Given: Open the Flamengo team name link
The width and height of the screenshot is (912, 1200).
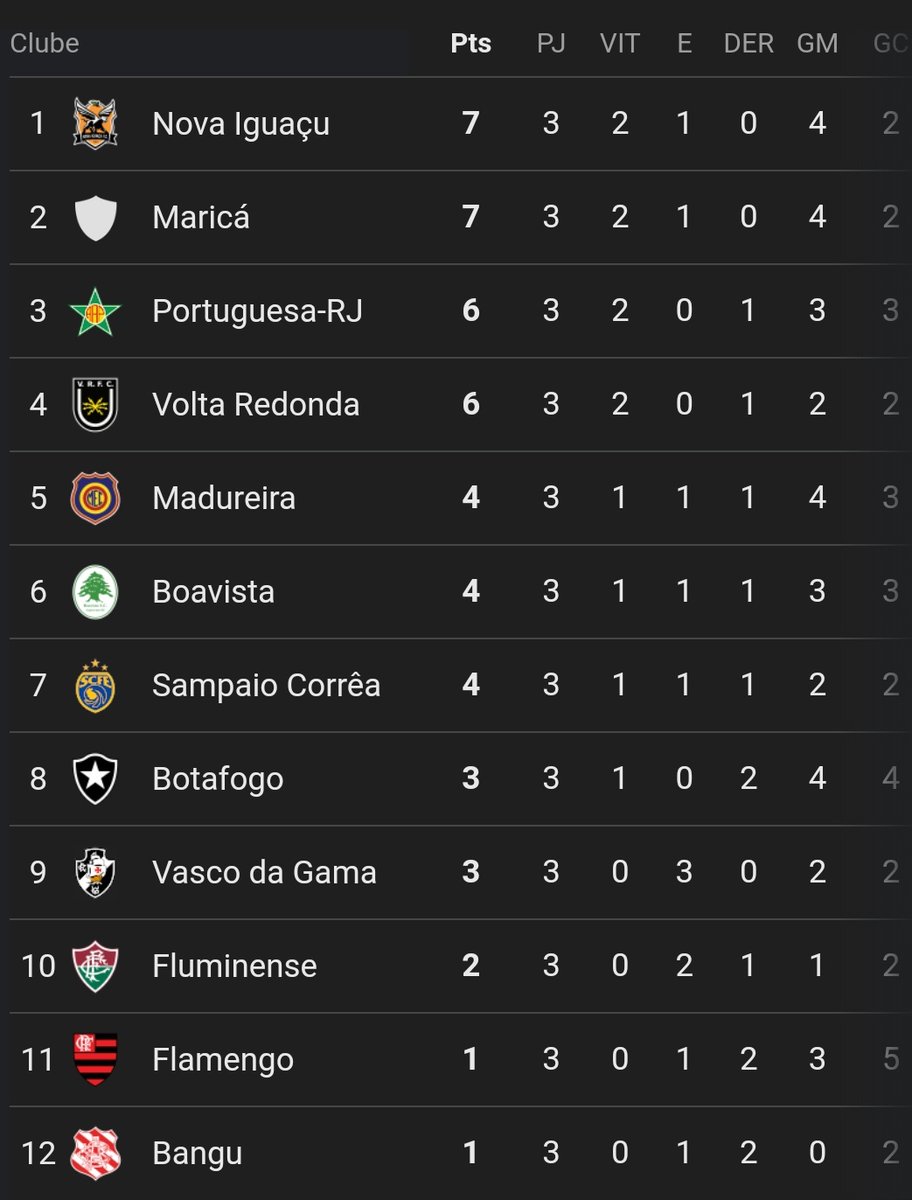Looking at the screenshot, I should [223, 1060].
